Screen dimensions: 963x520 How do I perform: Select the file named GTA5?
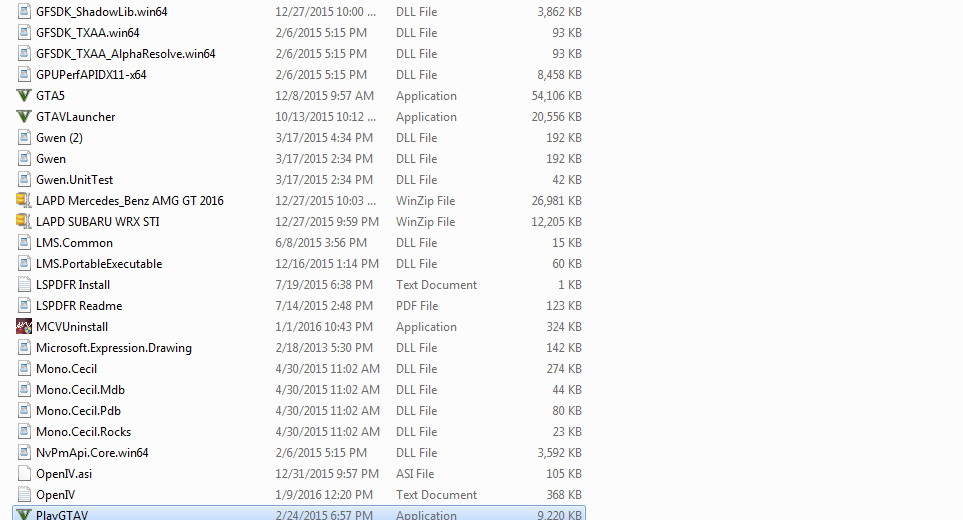coord(50,96)
